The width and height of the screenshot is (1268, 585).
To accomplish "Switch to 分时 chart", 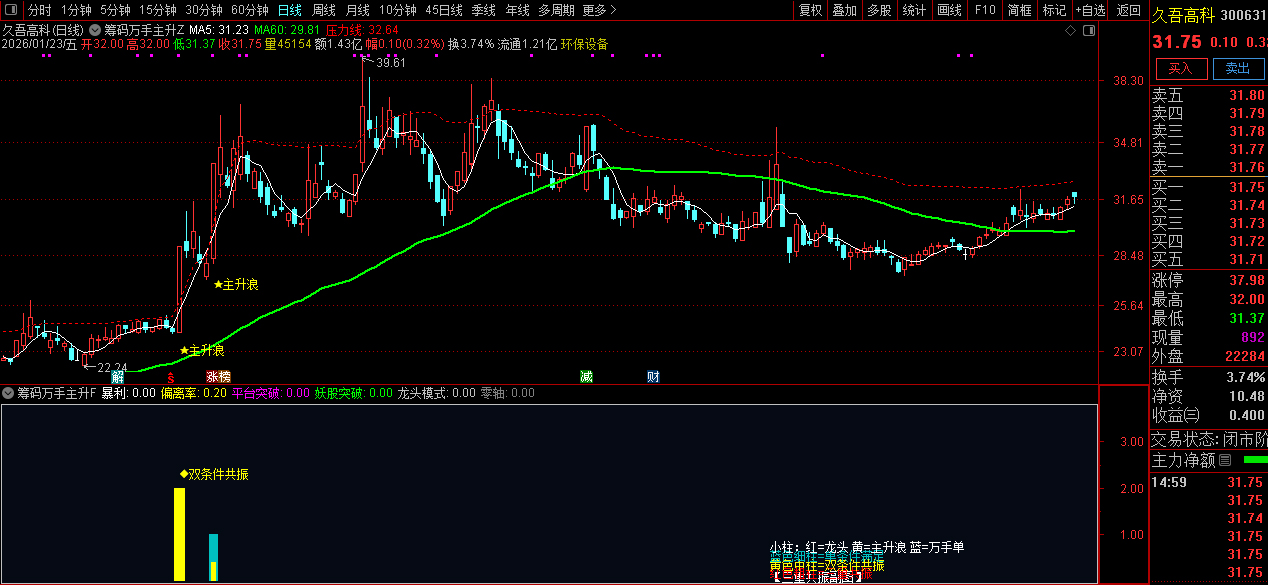I will tap(39, 10).
